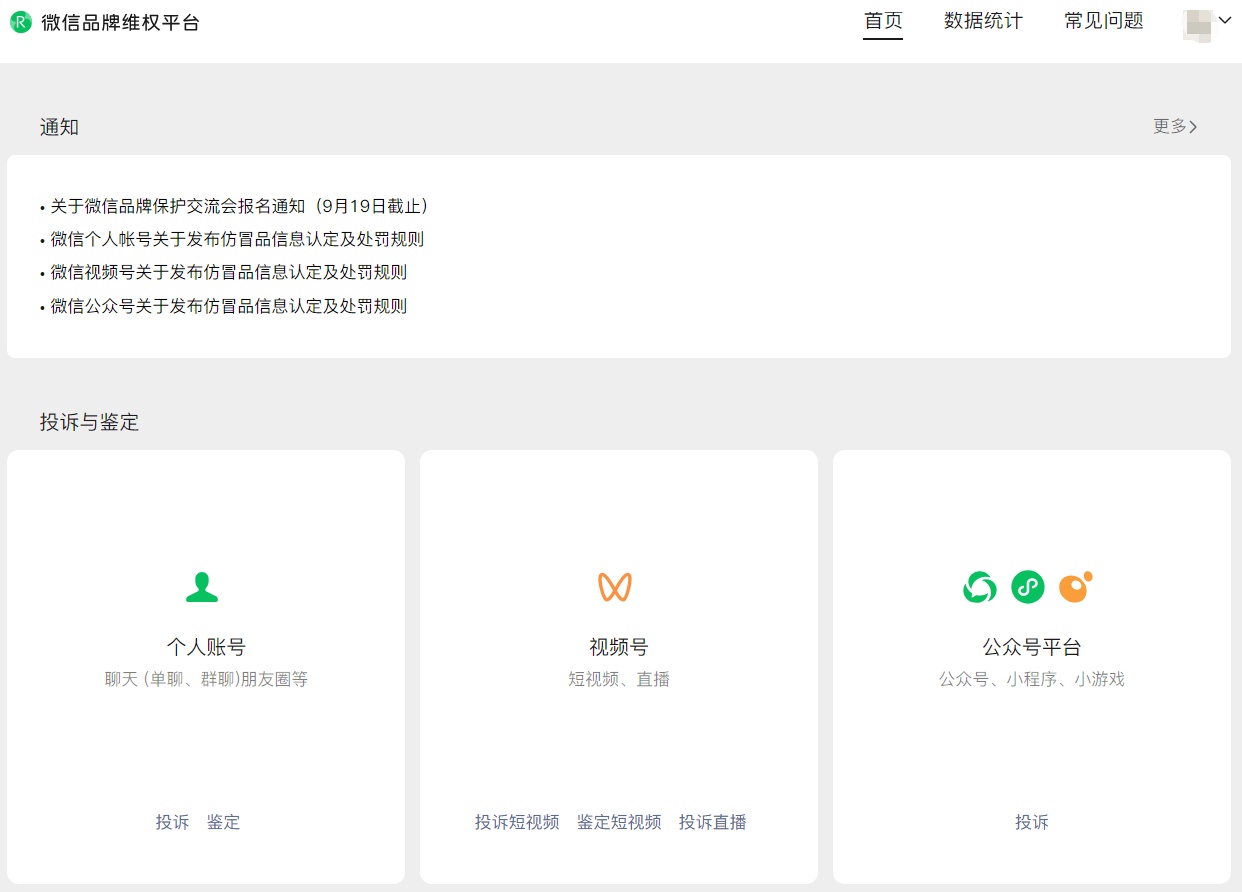The width and height of the screenshot is (1242, 892).
Task: Click the 视频号 card title
Action: (619, 647)
